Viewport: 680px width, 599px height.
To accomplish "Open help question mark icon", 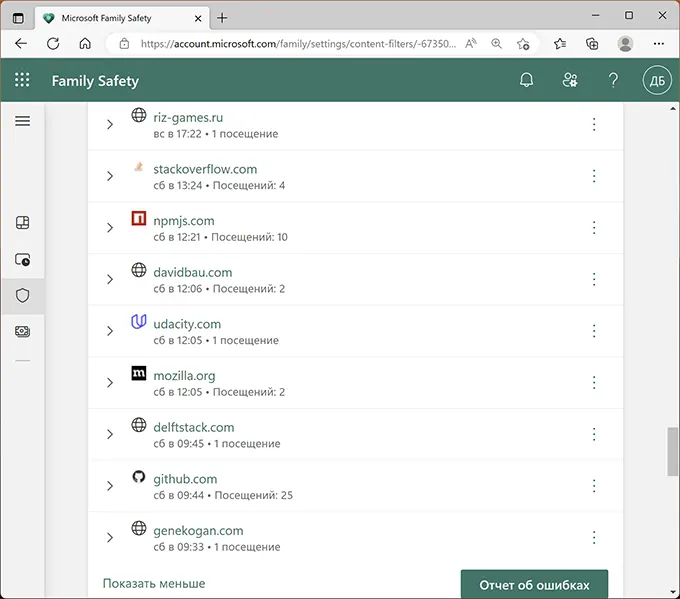I will 613,81.
